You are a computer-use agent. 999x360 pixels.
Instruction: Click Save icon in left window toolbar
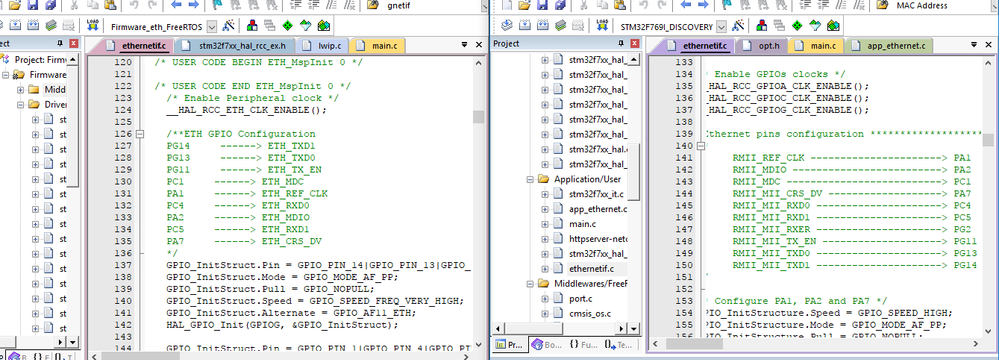[x=32, y=5]
